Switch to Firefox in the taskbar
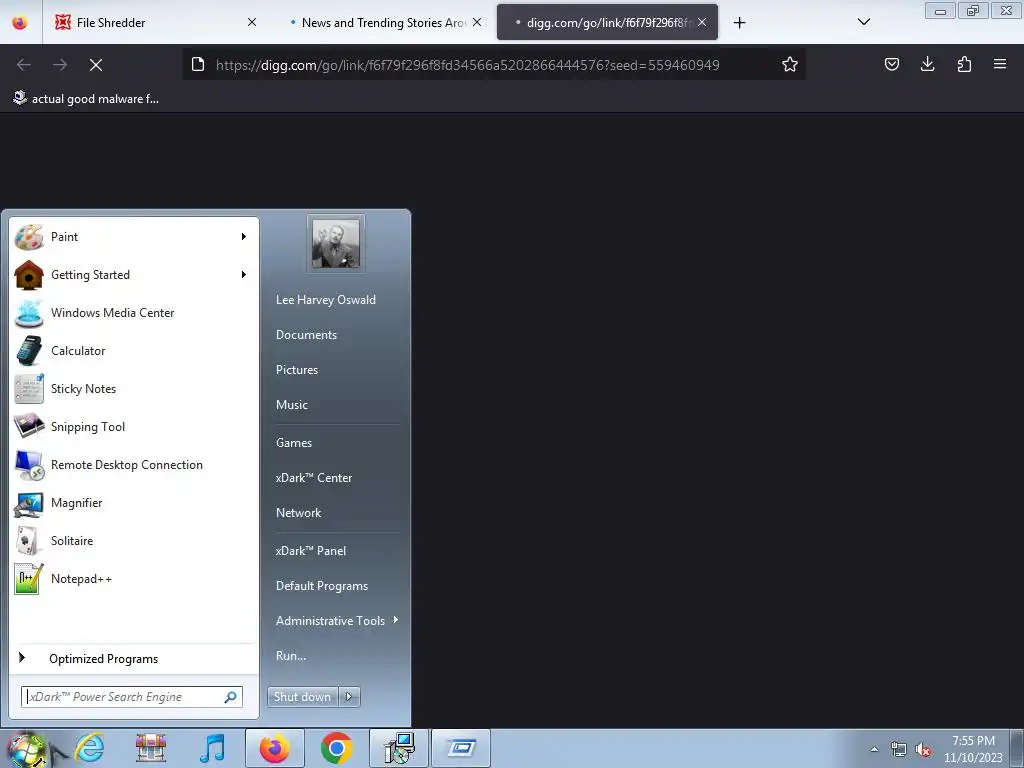 pyautogui.click(x=274, y=748)
